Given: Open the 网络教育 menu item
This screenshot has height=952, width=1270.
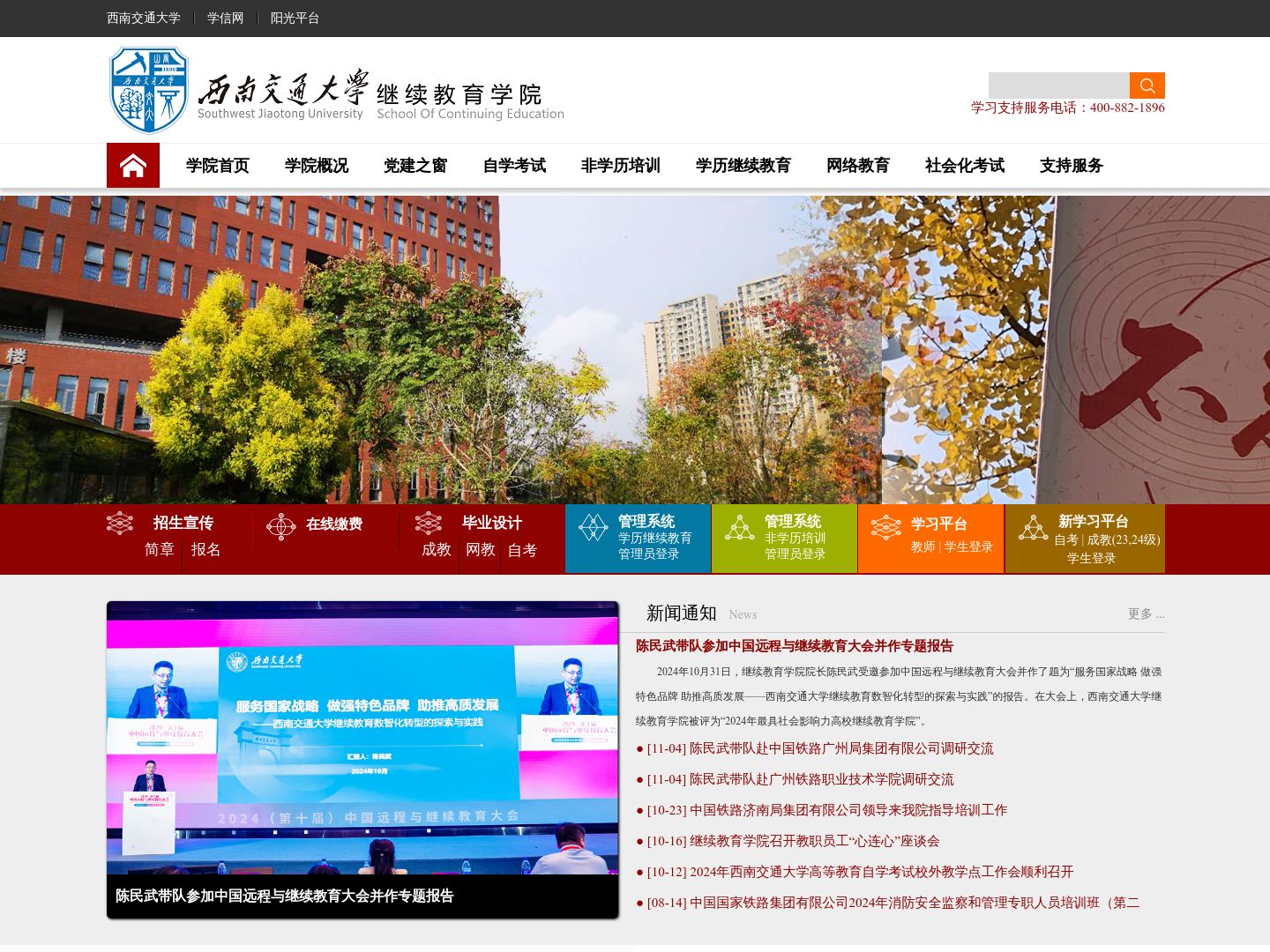Looking at the screenshot, I should (x=858, y=166).
